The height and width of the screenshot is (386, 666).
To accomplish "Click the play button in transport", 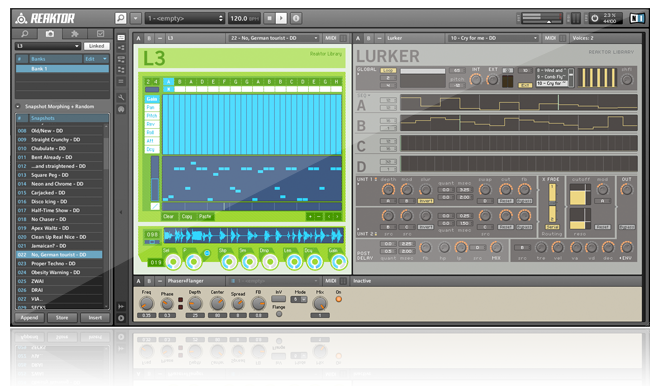I will 281,18.
